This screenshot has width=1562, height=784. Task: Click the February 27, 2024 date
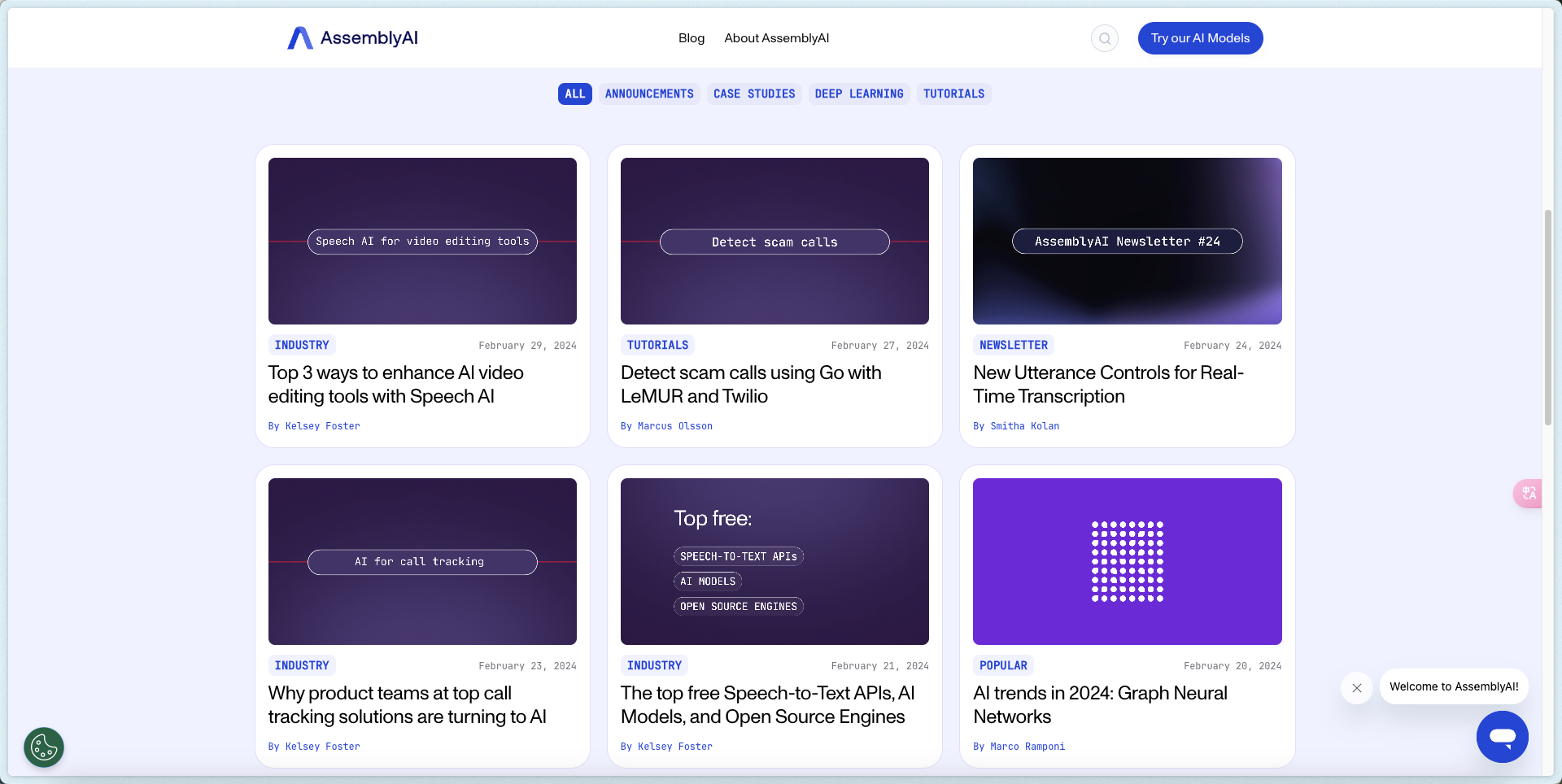879,346
